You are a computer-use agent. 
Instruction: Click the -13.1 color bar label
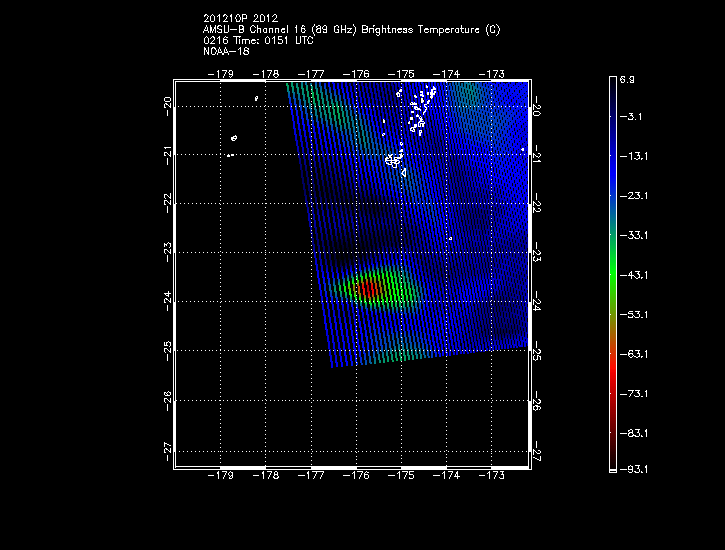(x=632, y=157)
